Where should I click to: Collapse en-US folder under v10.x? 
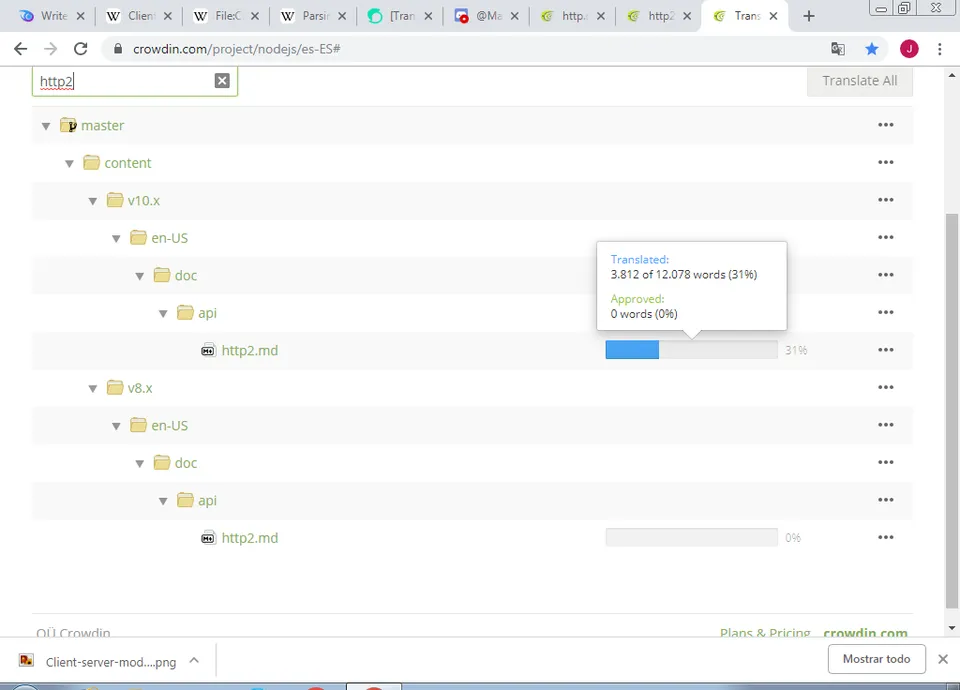[x=116, y=239]
